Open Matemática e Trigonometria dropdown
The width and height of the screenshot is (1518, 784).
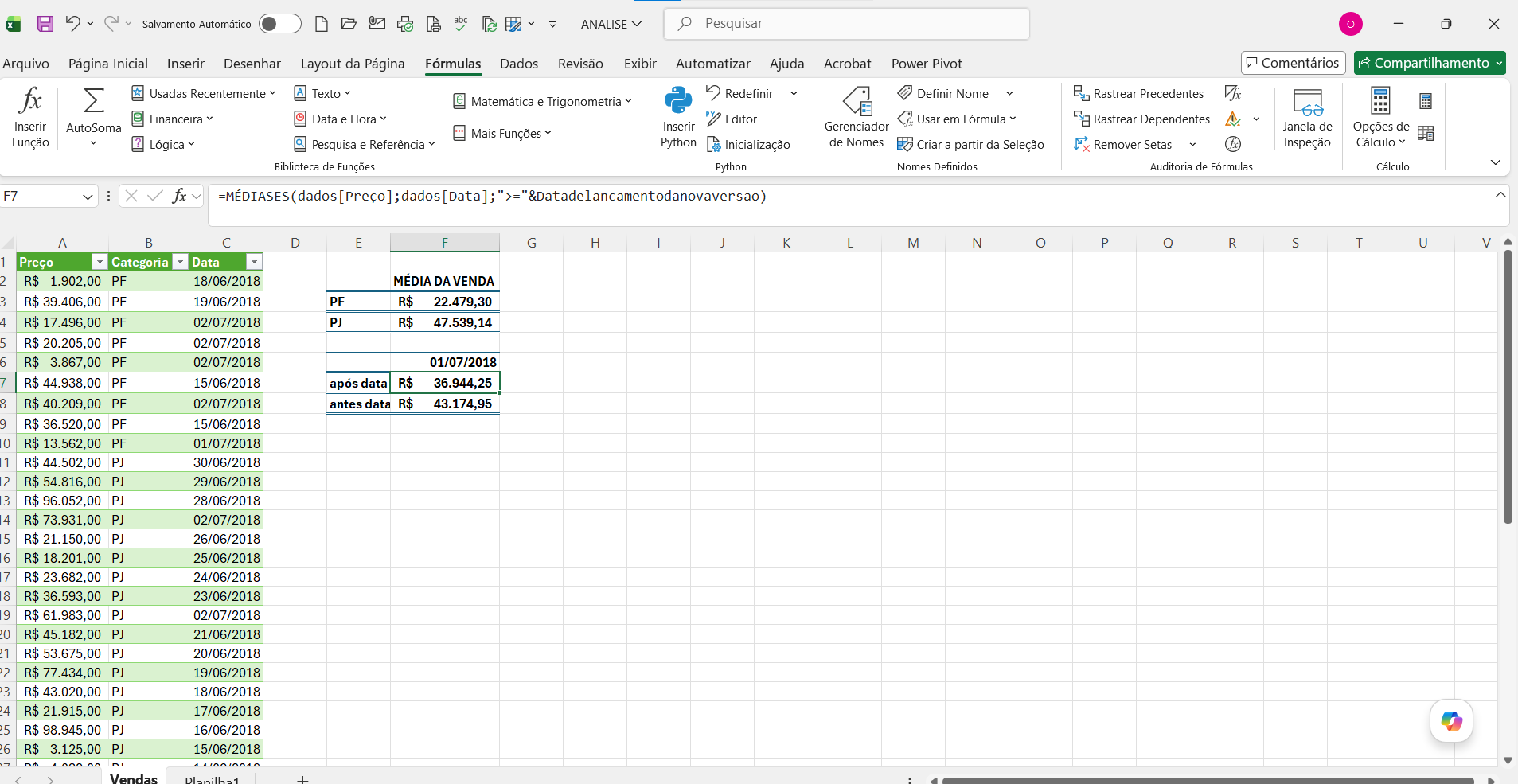pyautogui.click(x=542, y=102)
